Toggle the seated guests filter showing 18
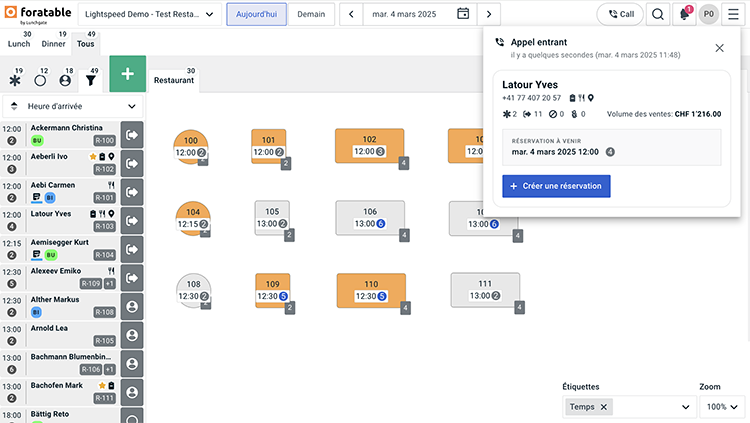 (x=65, y=79)
